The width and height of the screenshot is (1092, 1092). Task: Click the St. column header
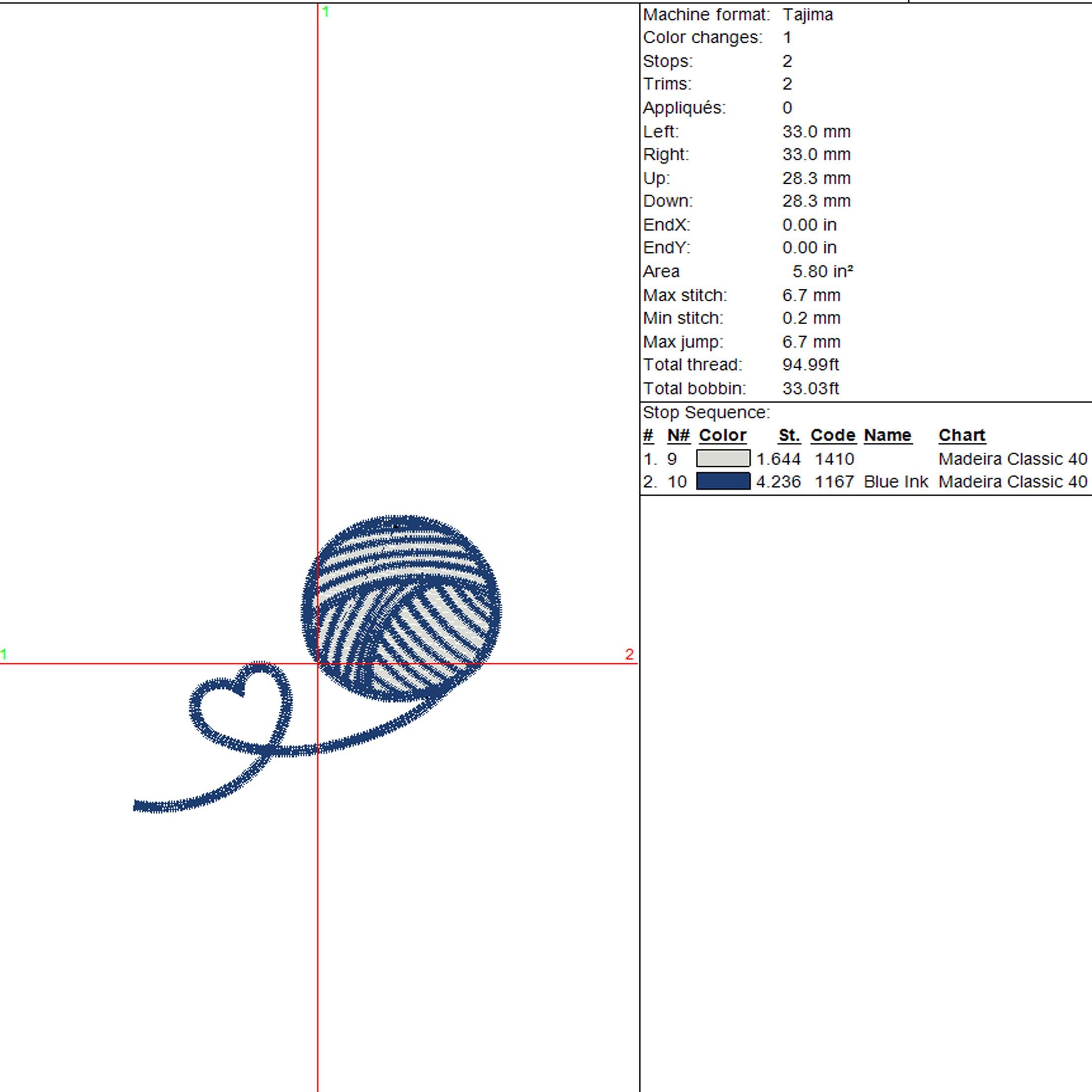point(789,435)
